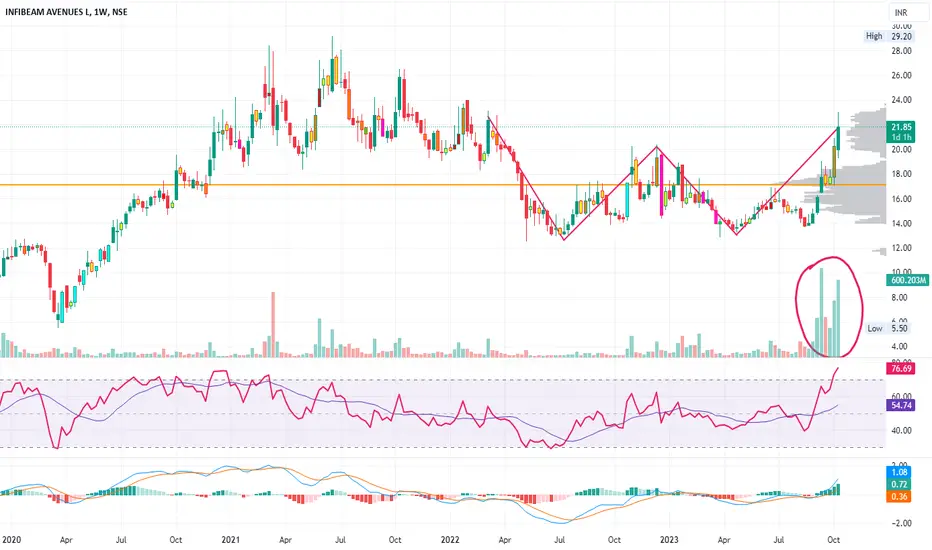Click the 54.74 RSI average label
This screenshot has height=550, width=932.
(901, 405)
